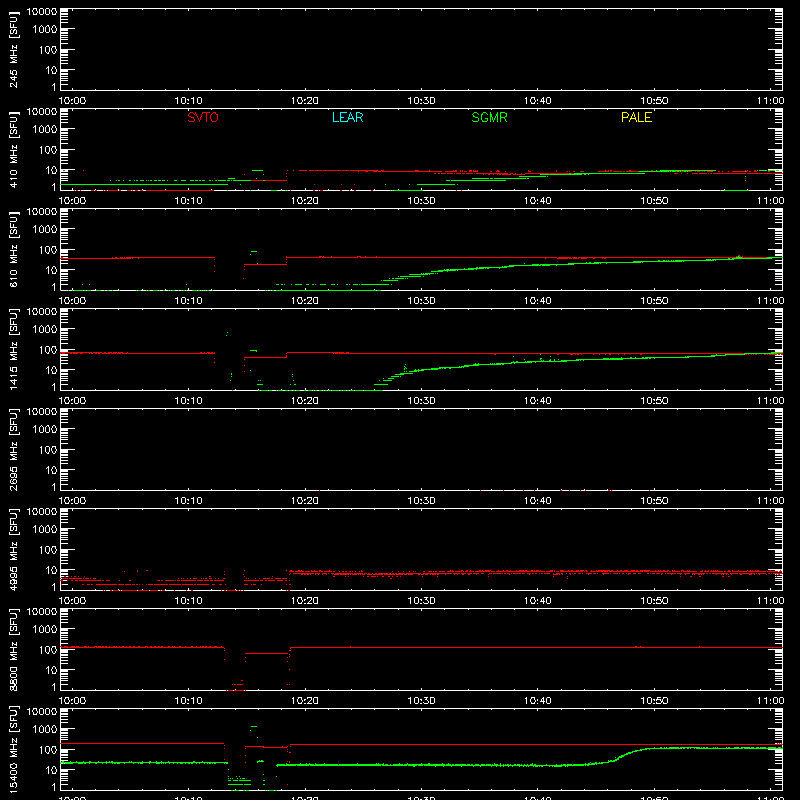Select 10:10 time label under 410 MHz panel
This screenshot has height=800, width=800.
point(188,201)
